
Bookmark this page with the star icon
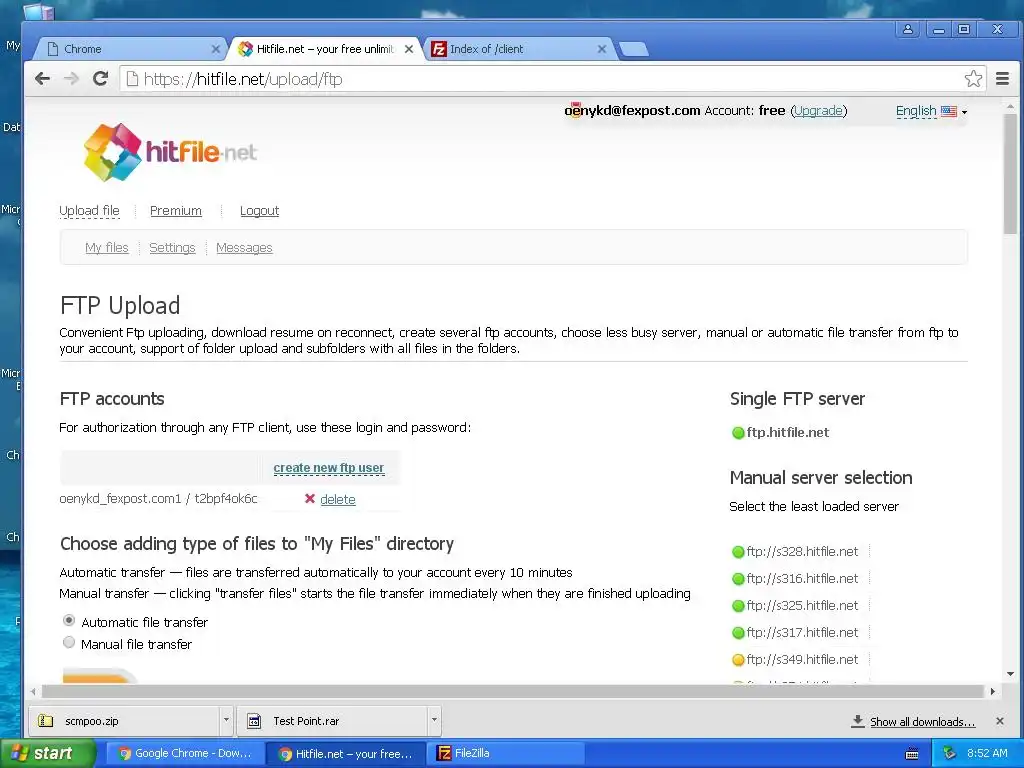click(x=973, y=79)
